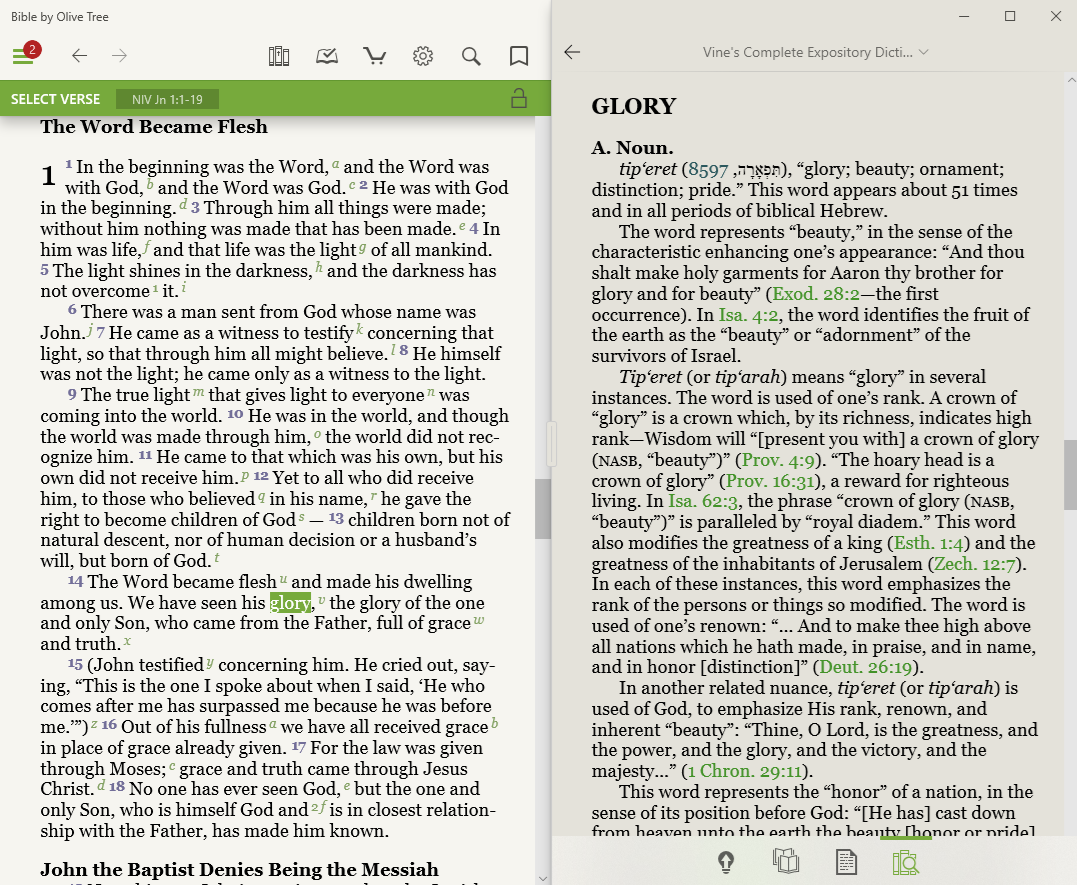Click the back navigation arrow in main toolbar
This screenshot has width=1077, height=885.
coord(80,56)
